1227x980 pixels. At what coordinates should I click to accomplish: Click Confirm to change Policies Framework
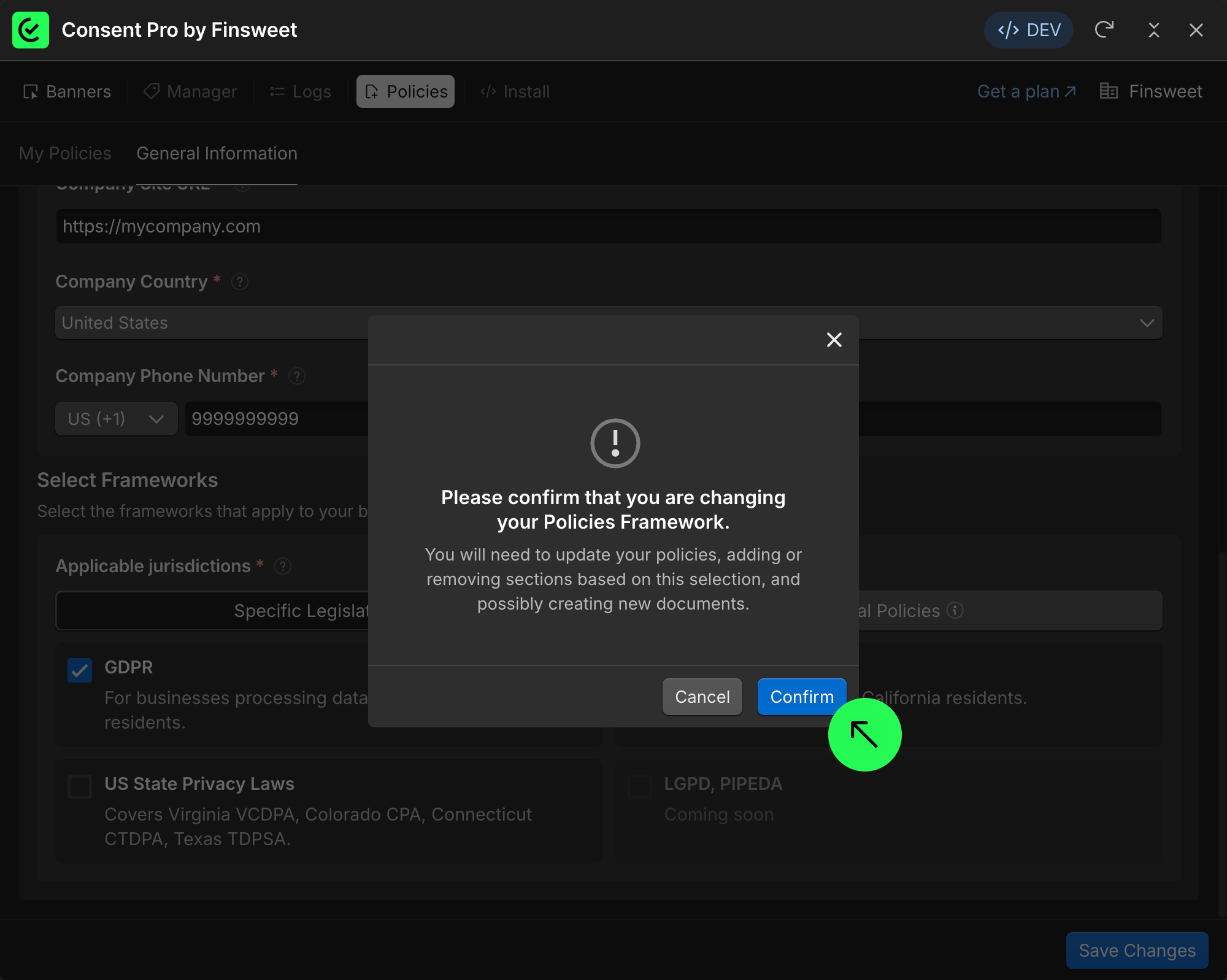(x=802, y=697)
